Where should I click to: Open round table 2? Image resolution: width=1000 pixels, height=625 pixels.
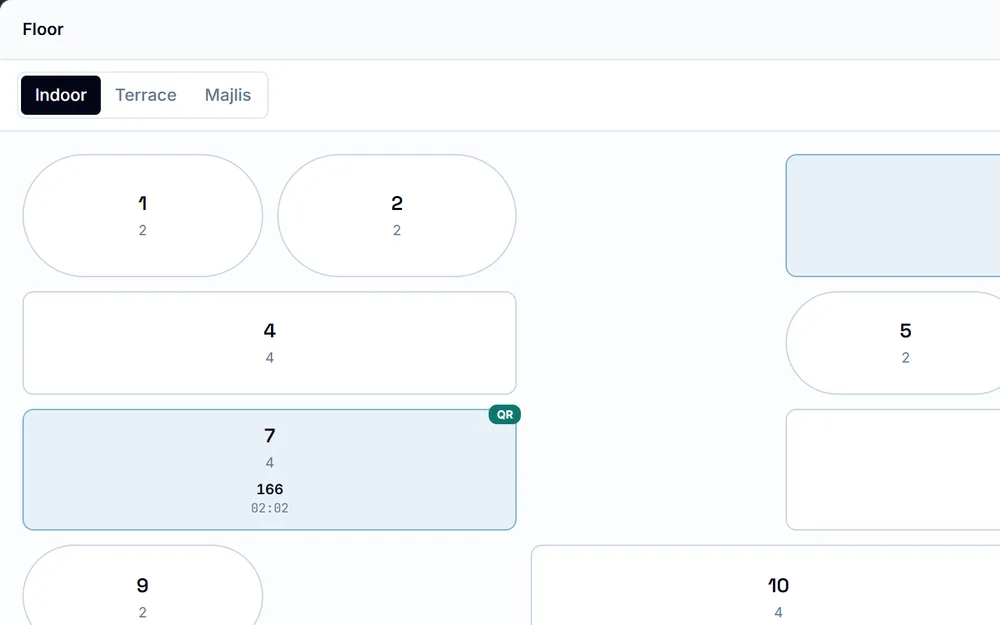397,216
